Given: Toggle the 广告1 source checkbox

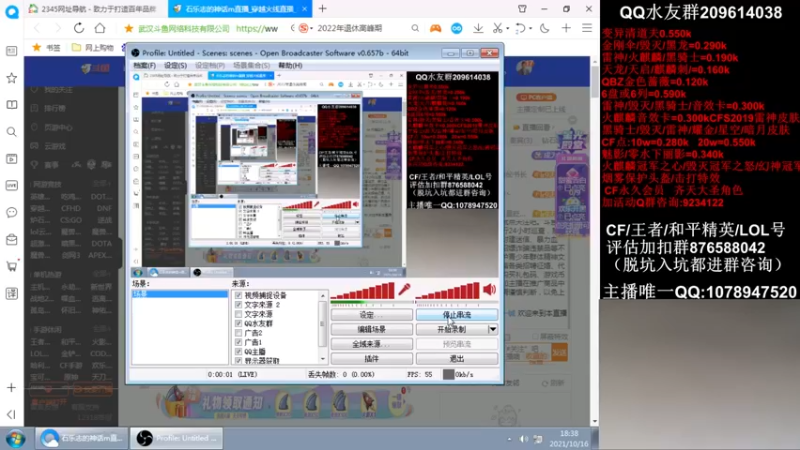Looking at the screenshot, I should click(x=238, y=342).
